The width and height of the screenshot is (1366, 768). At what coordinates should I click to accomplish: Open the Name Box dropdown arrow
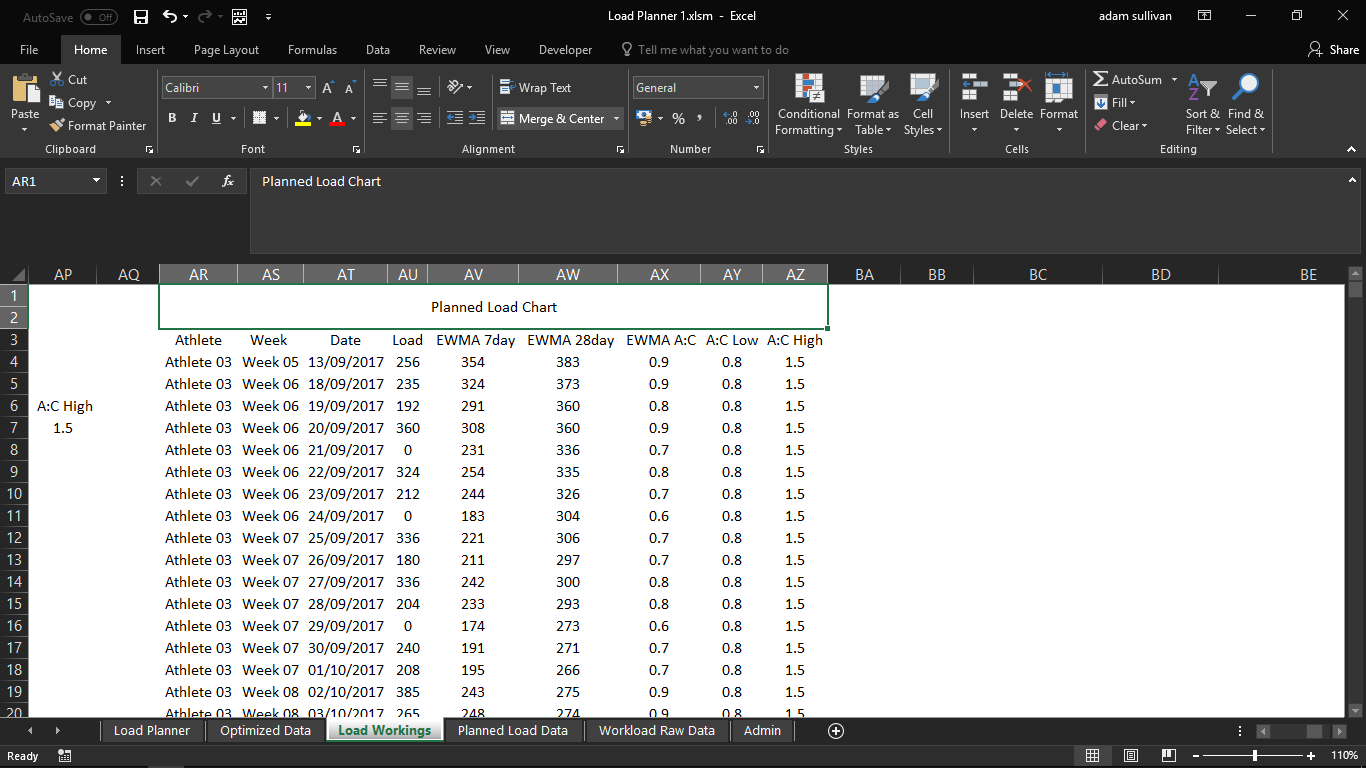point(97,181)
